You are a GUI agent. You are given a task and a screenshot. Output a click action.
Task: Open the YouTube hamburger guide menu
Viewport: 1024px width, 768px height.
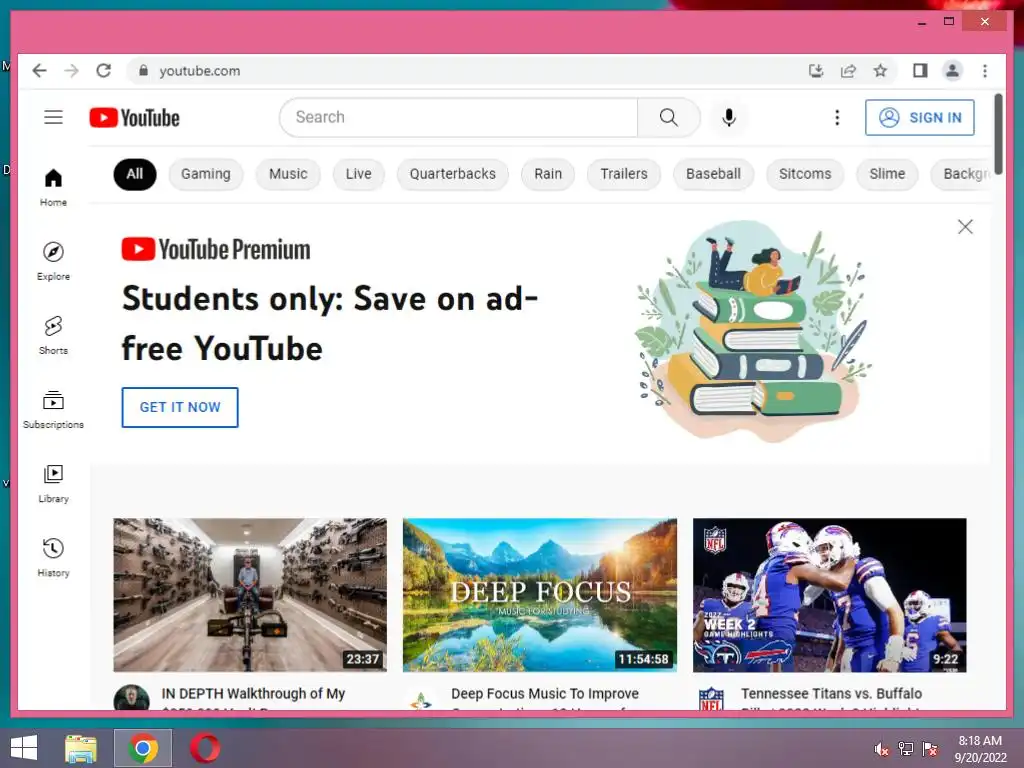click(x=54, y=118)
